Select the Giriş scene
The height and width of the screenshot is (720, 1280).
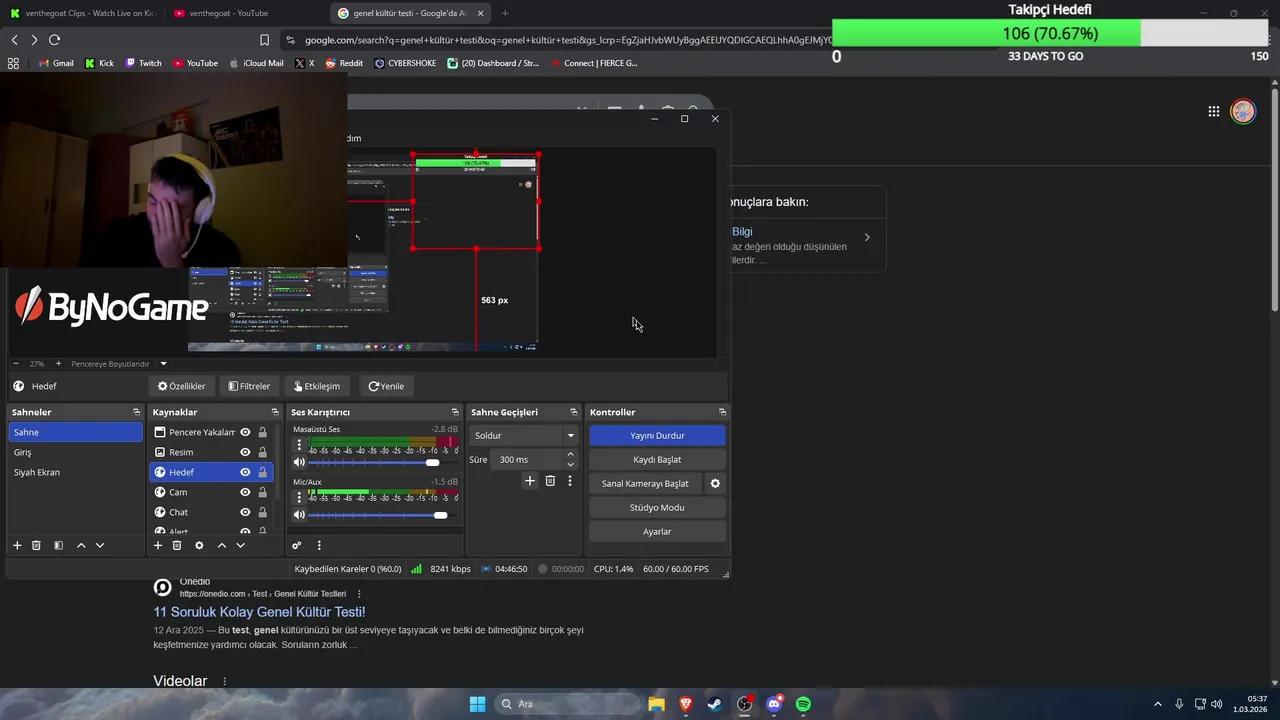pos(76,452)
